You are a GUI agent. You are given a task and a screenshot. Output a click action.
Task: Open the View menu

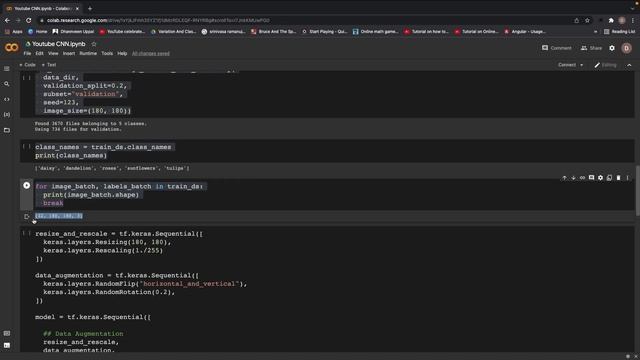tap(53, 53)
